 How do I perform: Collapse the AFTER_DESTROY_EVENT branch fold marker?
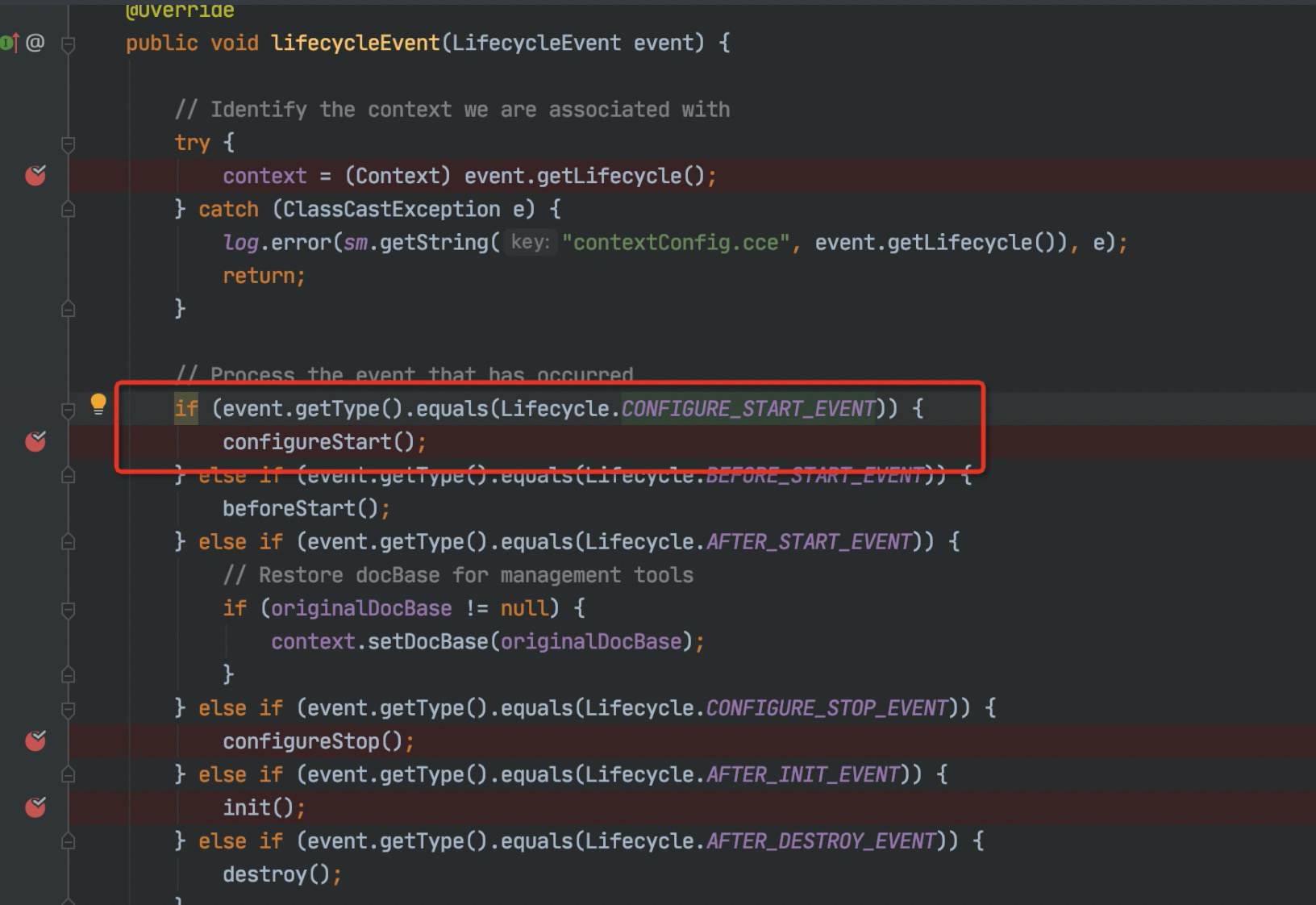pyautogui.click(x=69, y=841)
